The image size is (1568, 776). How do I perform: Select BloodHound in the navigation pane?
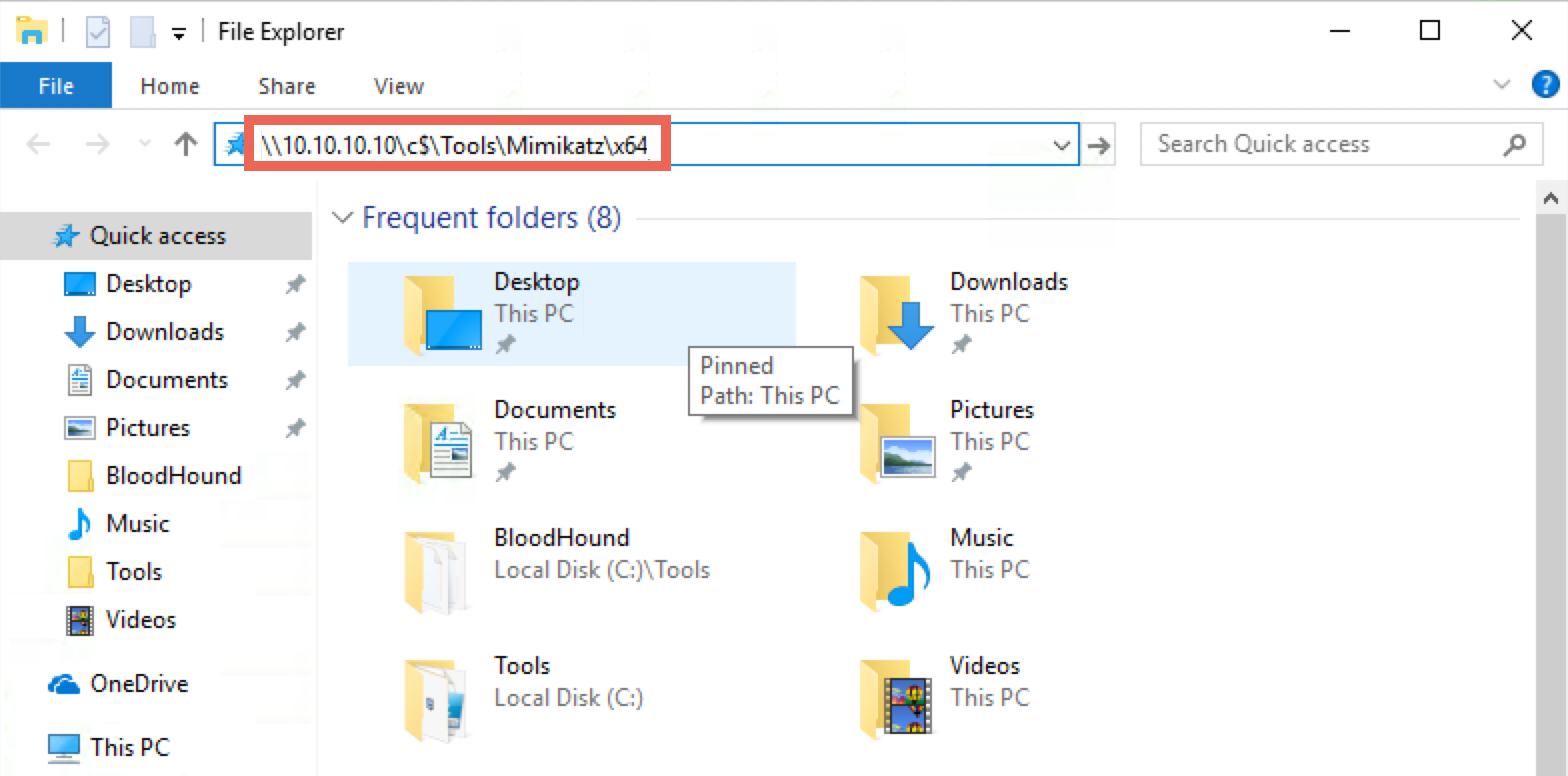coord(173,476)
